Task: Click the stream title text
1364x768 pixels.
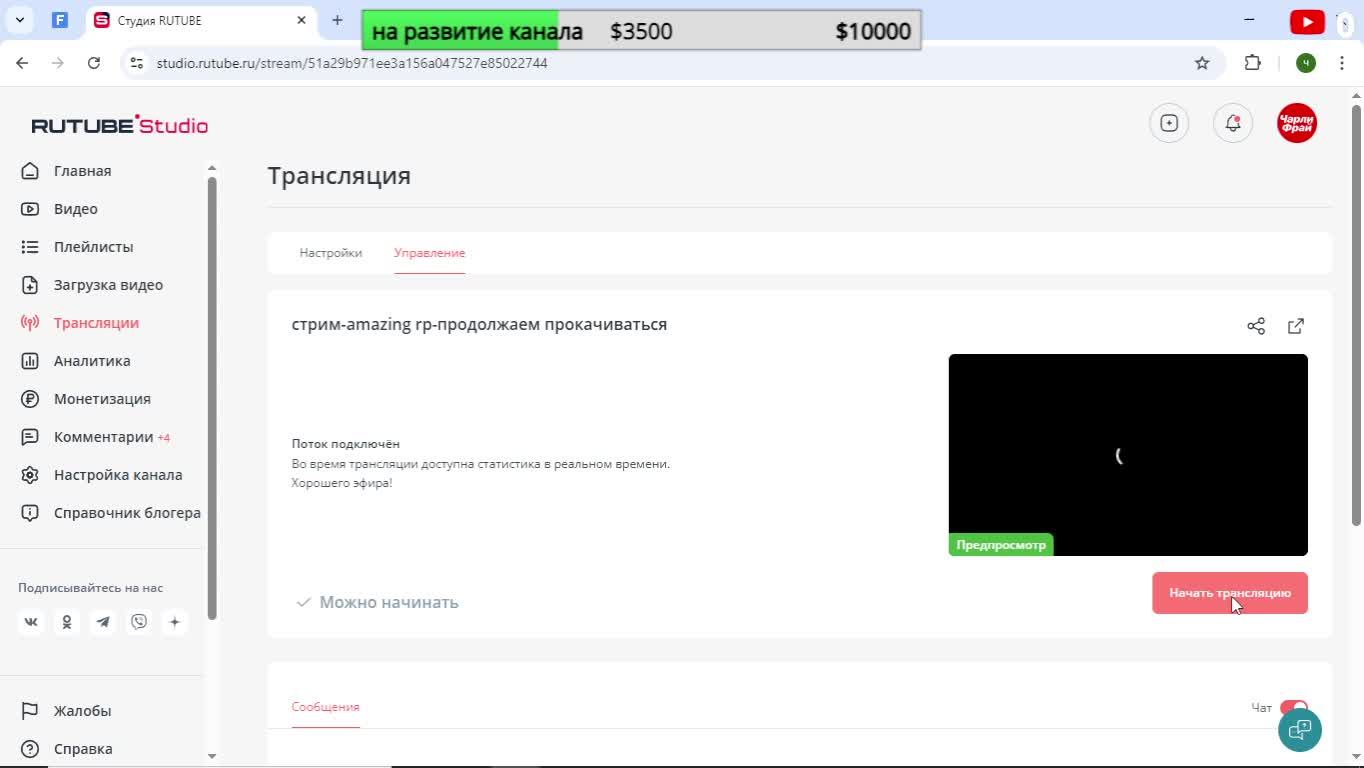Action: 479,324
